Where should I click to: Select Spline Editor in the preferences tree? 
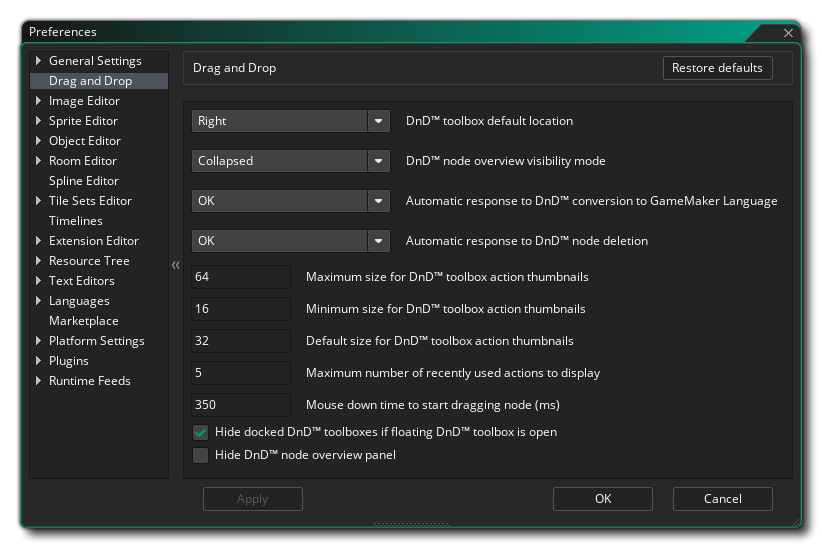pyautogui.click(x=84, y=181)
